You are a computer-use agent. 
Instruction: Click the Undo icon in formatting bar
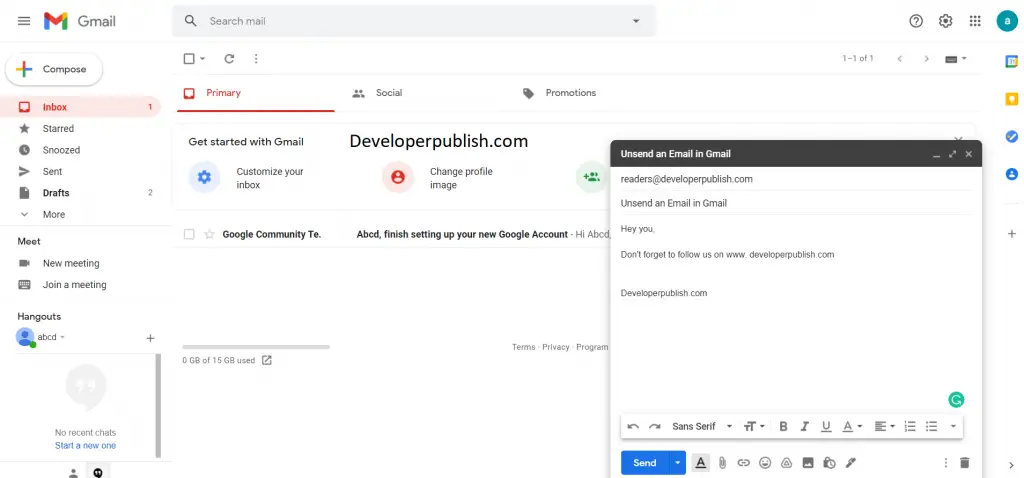[633, 426]
